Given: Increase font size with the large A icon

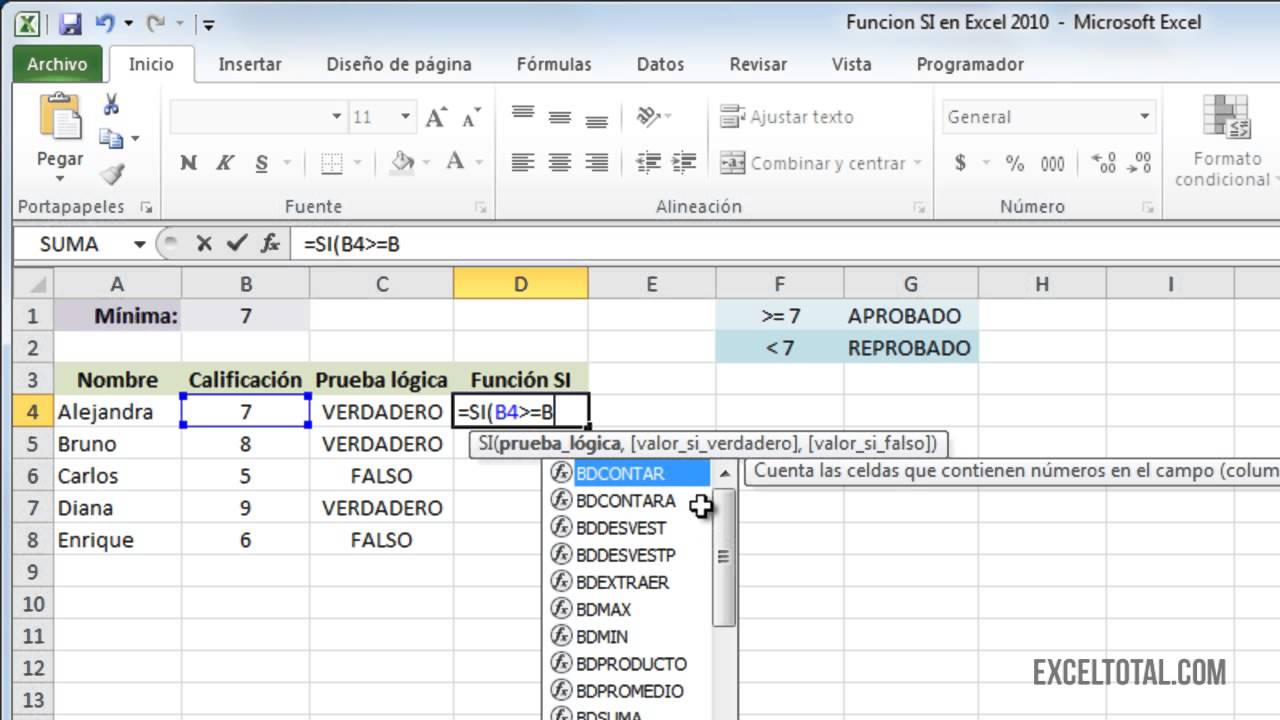Looking at the screenshot, I should coord(435,117).
